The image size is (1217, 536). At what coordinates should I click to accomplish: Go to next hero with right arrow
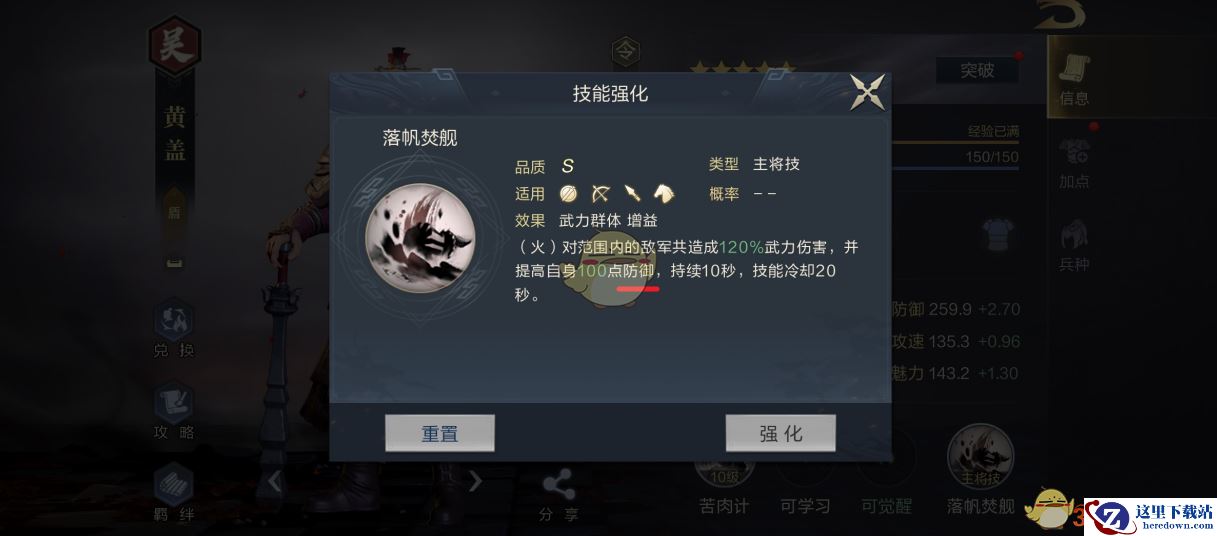coord(475,482)
